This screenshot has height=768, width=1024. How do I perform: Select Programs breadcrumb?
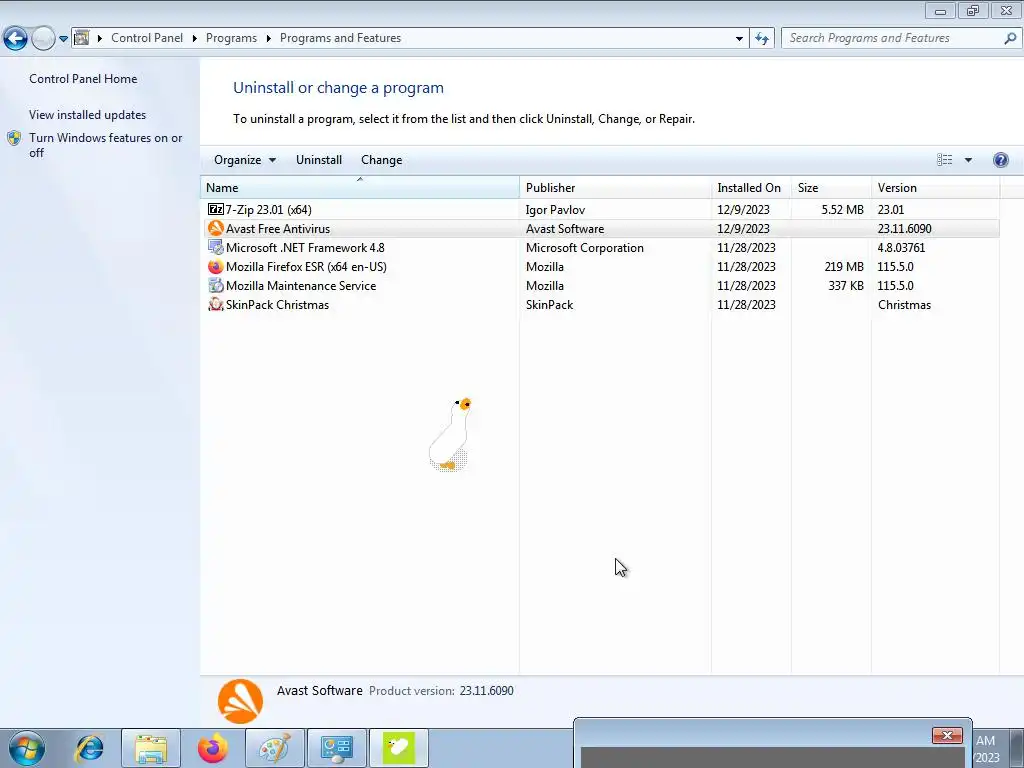tap(231, 38)
